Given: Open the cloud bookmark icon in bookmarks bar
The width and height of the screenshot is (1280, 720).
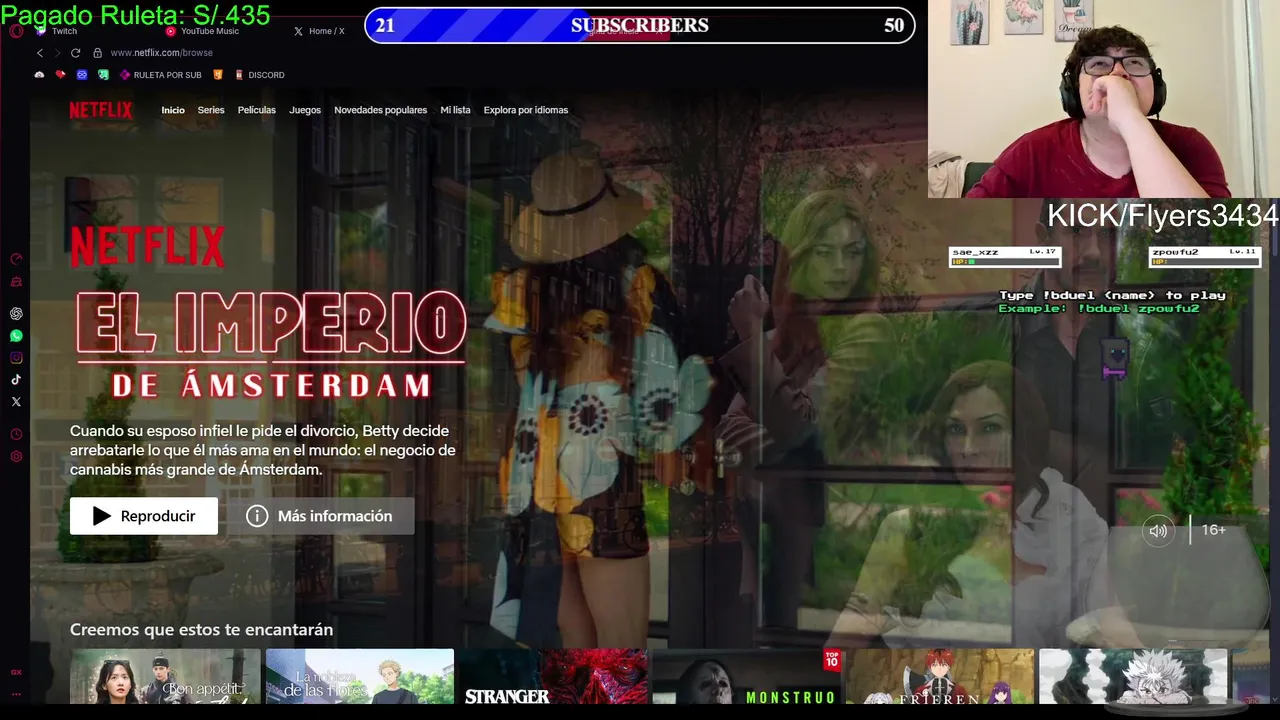Looking at the screenshot, I should click(40, 75).
